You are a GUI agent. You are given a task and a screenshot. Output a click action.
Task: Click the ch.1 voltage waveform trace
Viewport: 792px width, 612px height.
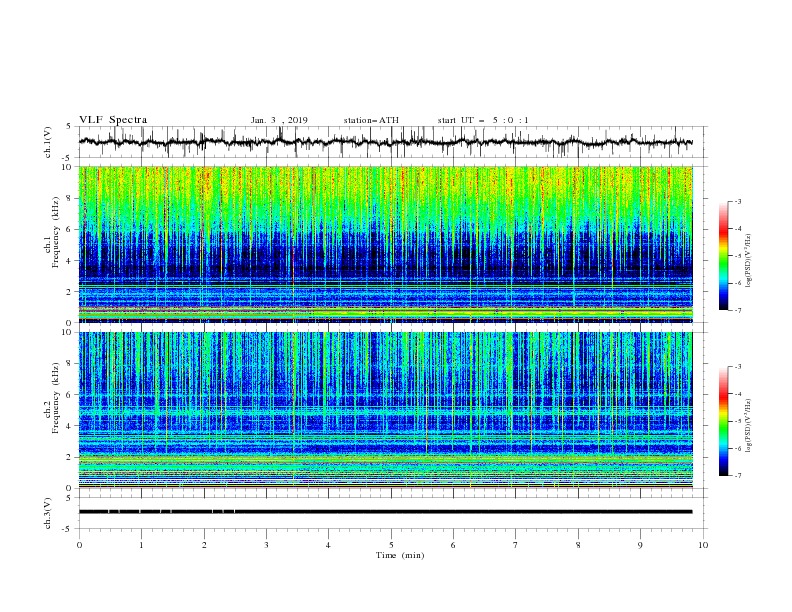tap(385, 142)
